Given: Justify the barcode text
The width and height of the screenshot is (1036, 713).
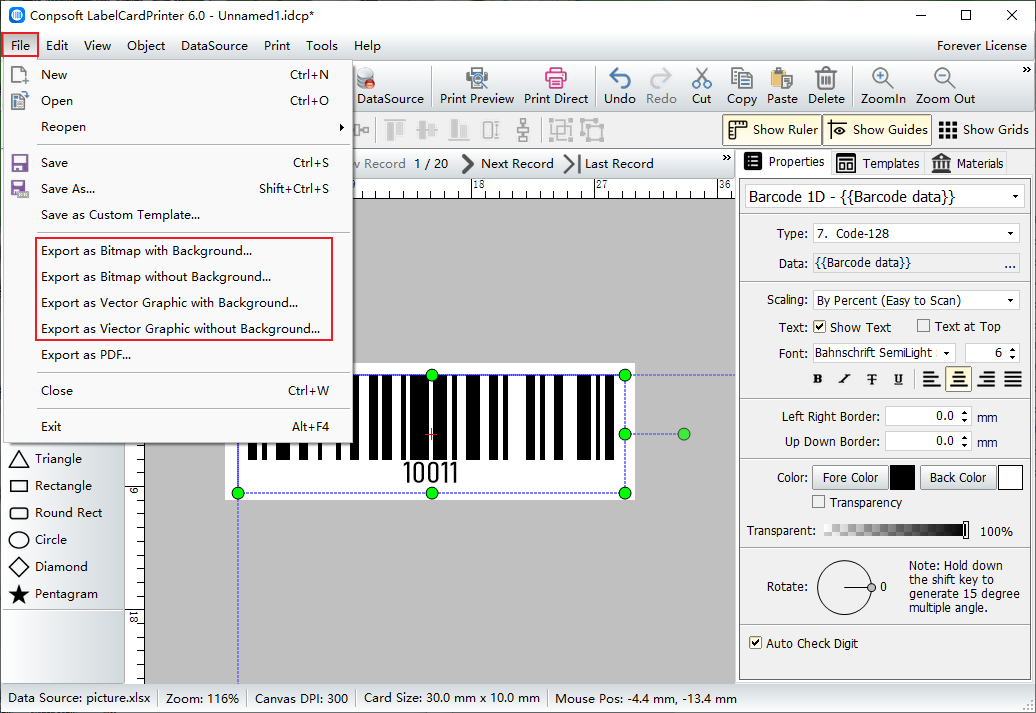Looking at the screenshot, I should tap(1013, 379).
